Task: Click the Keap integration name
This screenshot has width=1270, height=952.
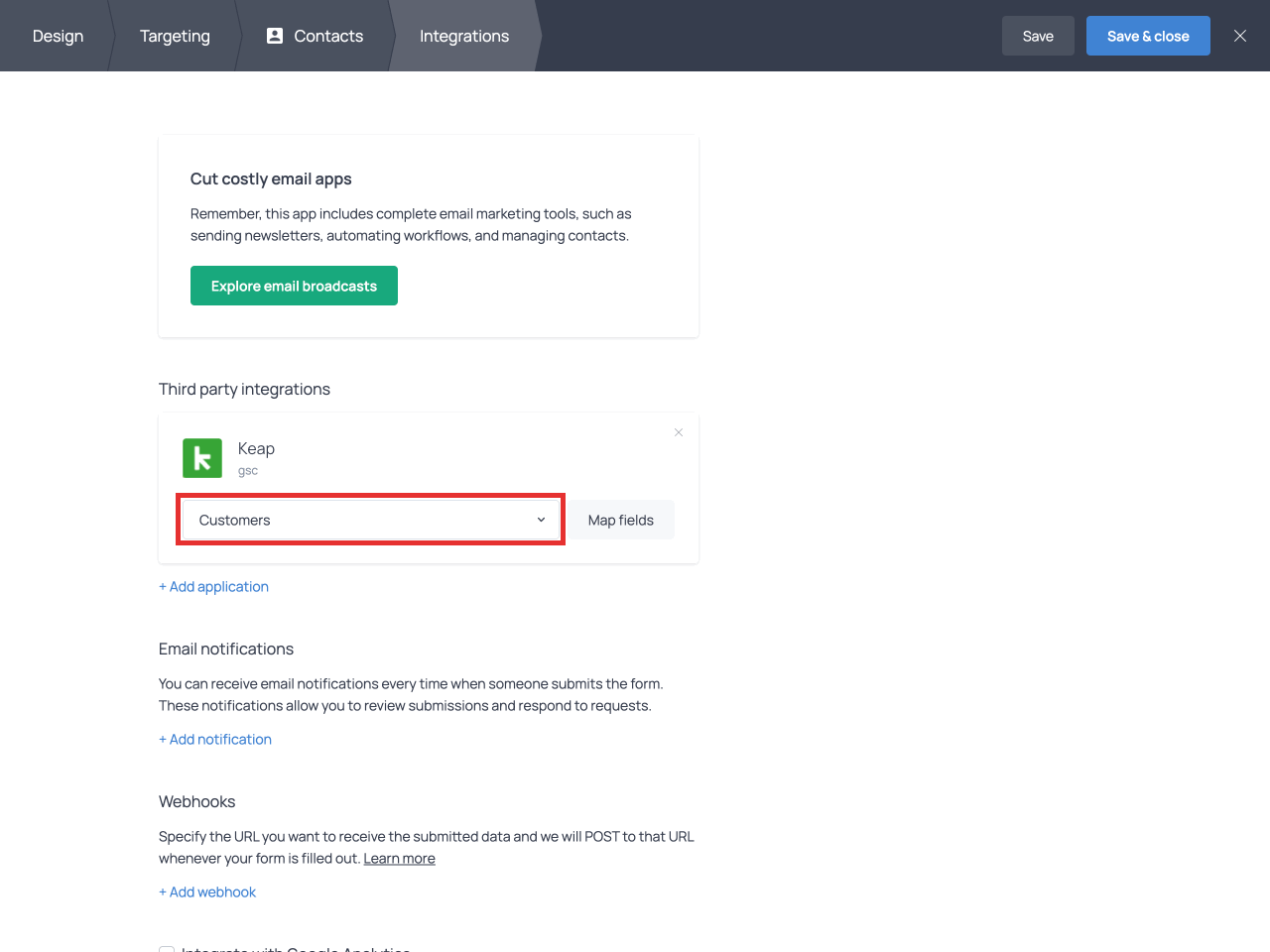Action: 256,448
